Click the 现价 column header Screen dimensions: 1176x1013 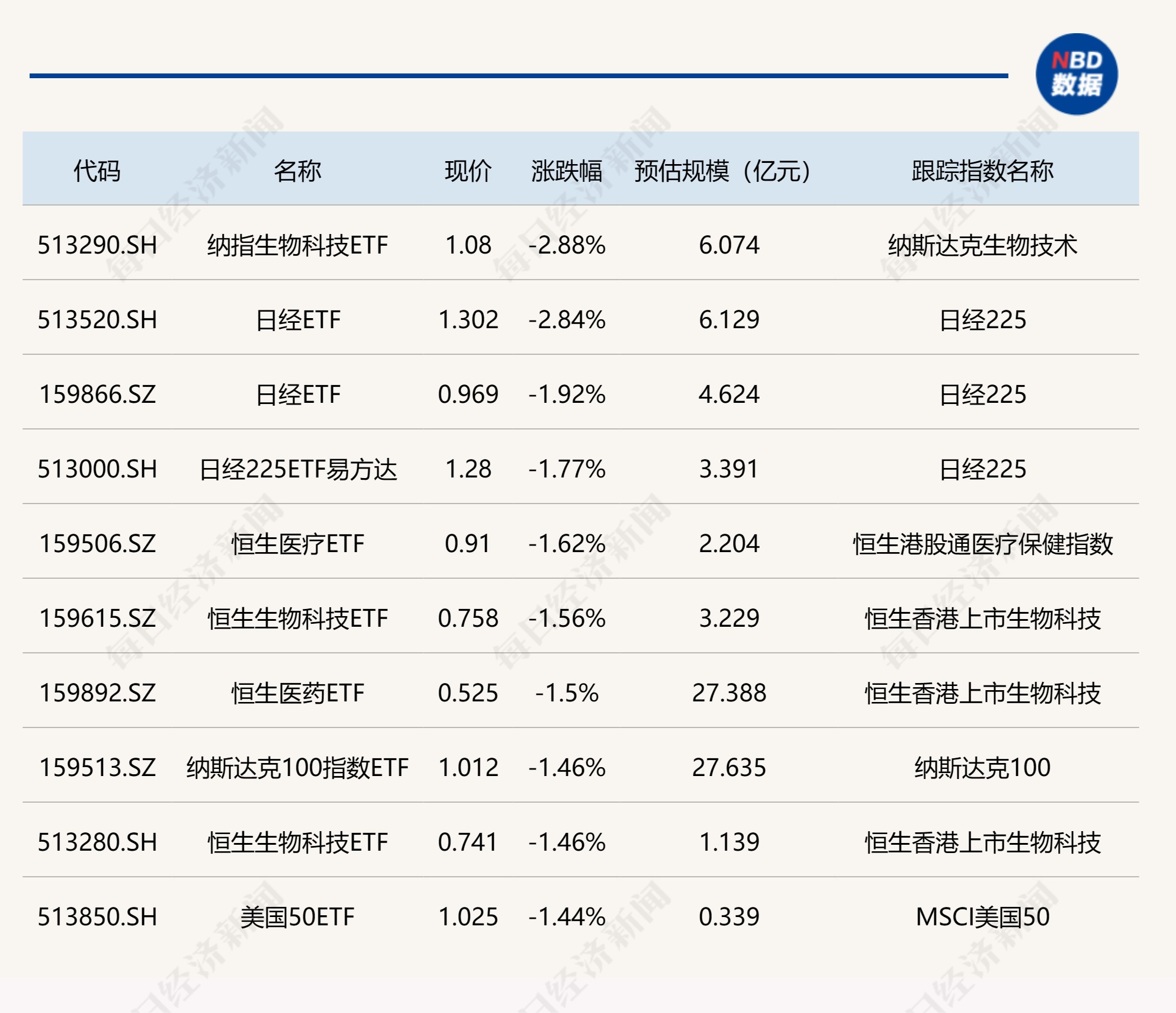(468, 171)
